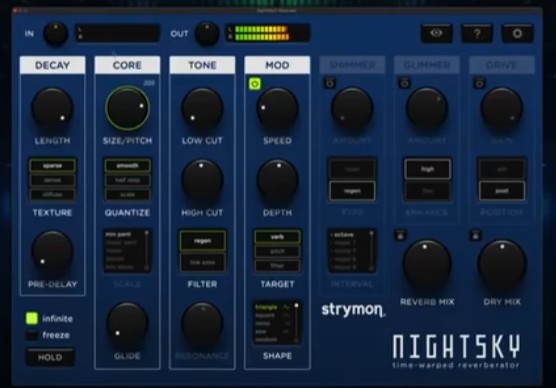Click the Interval list scrollbar

371,250
